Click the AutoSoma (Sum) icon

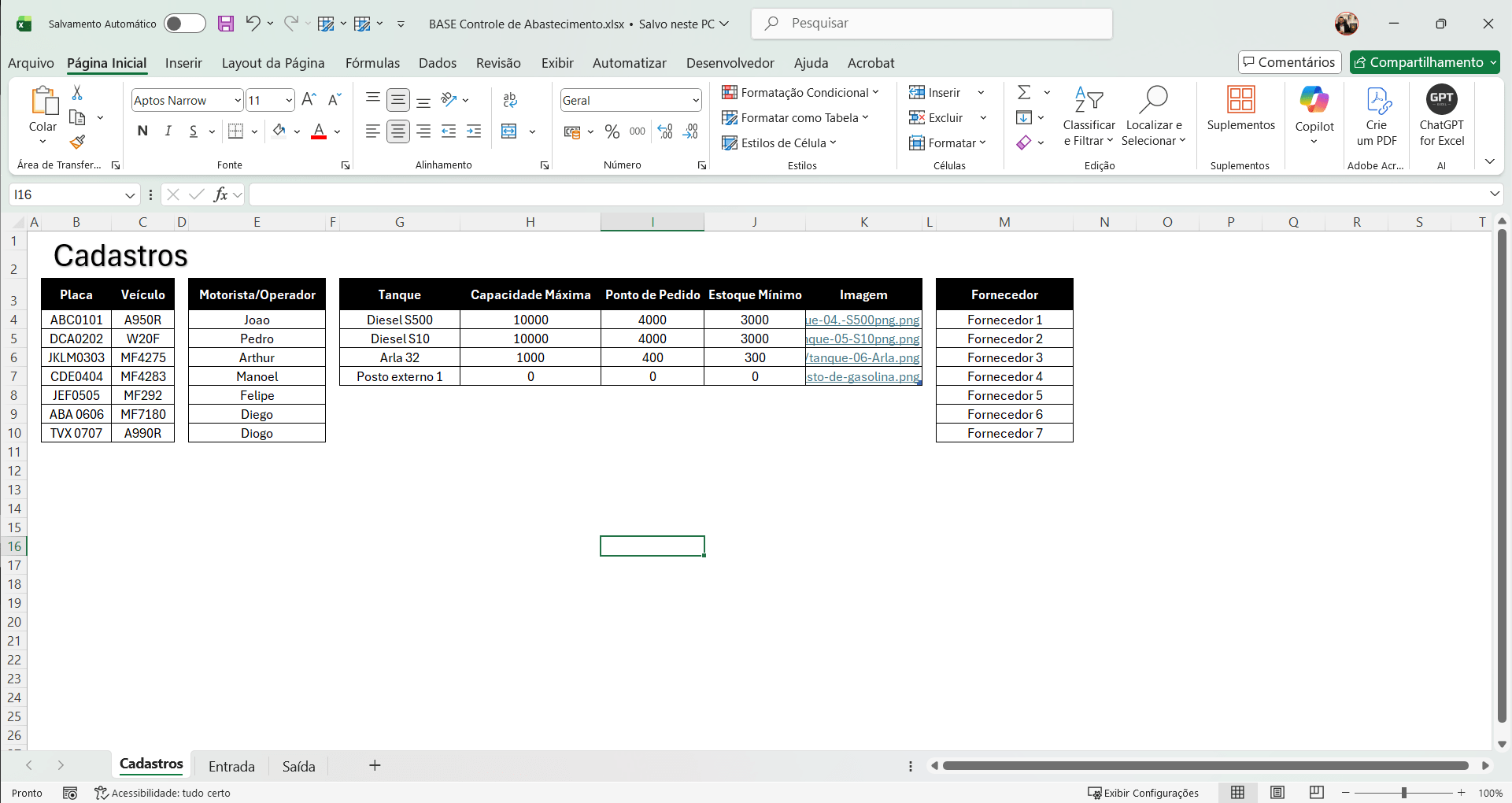click(1026, 92)
